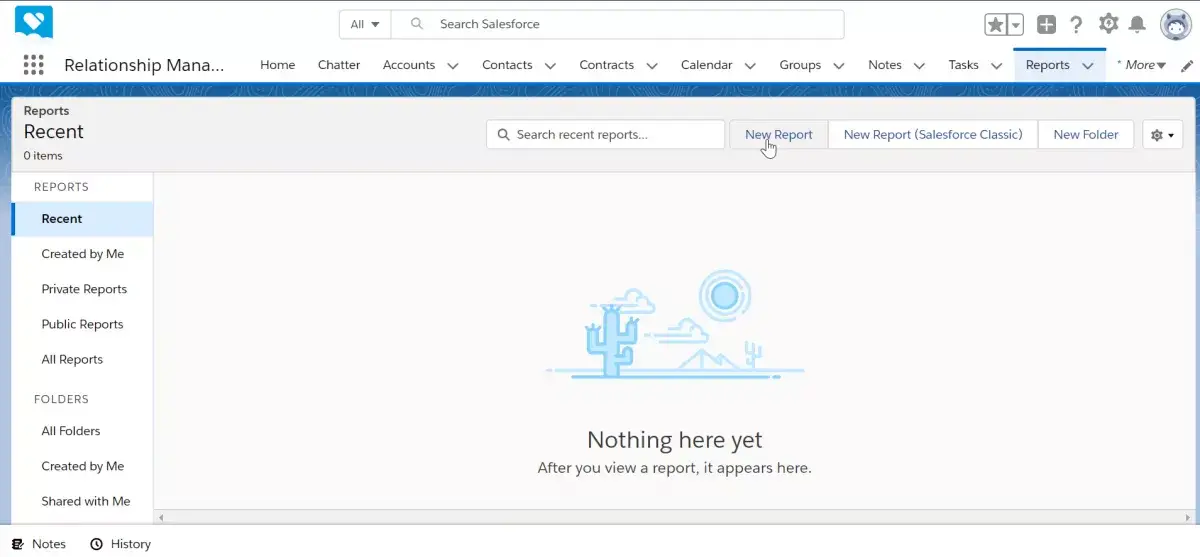Click the New Report button
This screenshot has height=557, width=1200.
[779, 134]
